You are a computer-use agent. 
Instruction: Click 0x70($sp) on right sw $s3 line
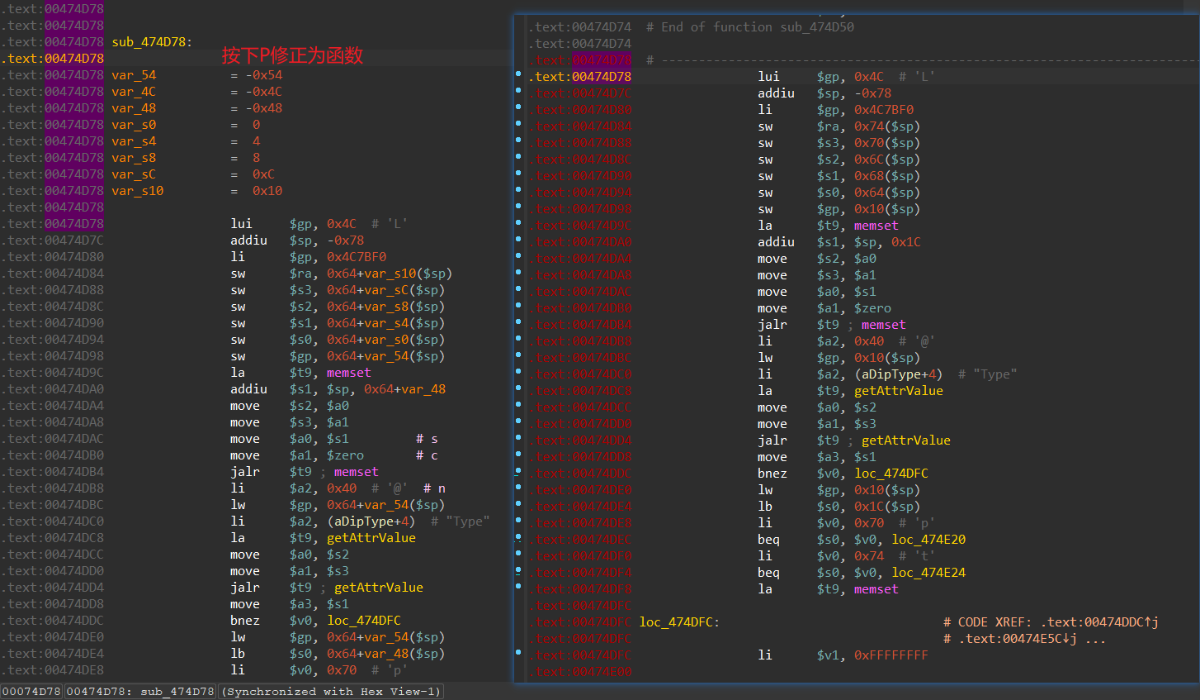point(887,143)
